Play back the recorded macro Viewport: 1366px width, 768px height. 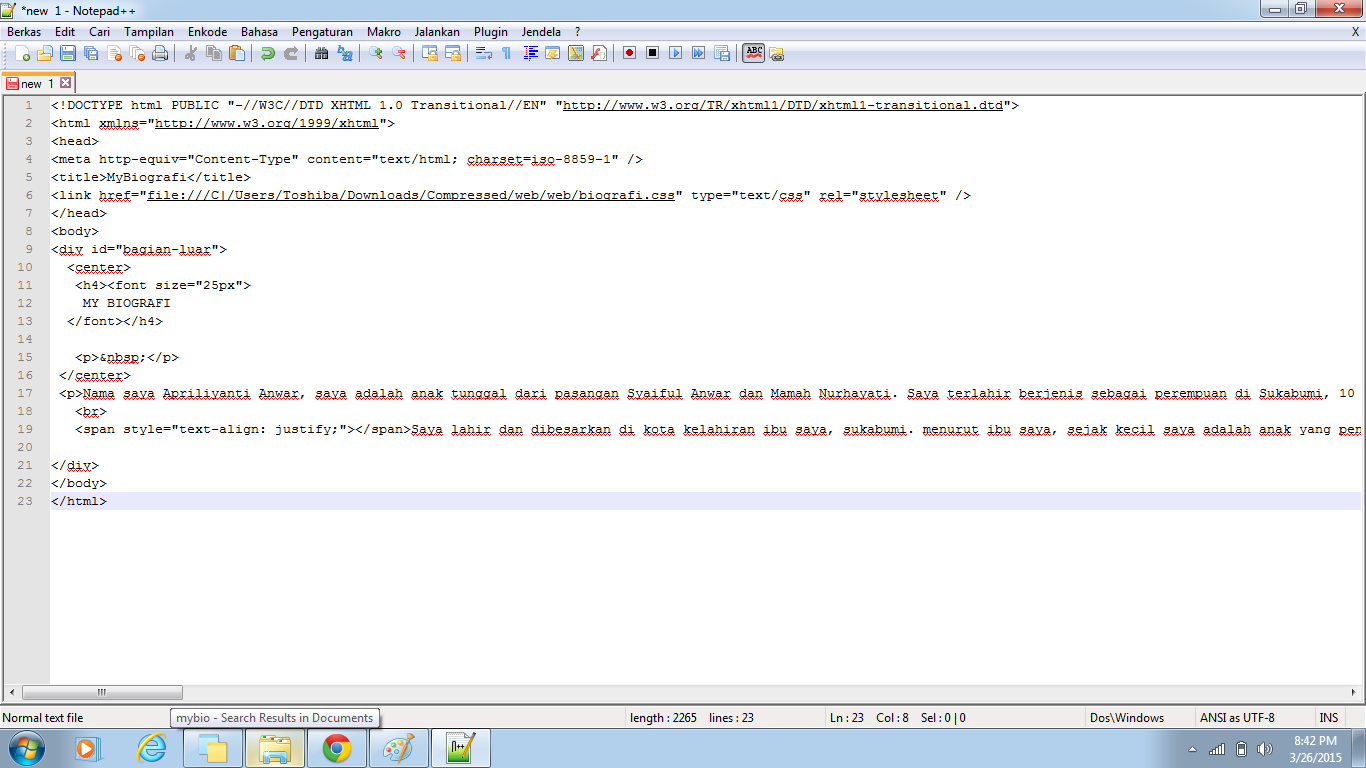tap(675, 53)
